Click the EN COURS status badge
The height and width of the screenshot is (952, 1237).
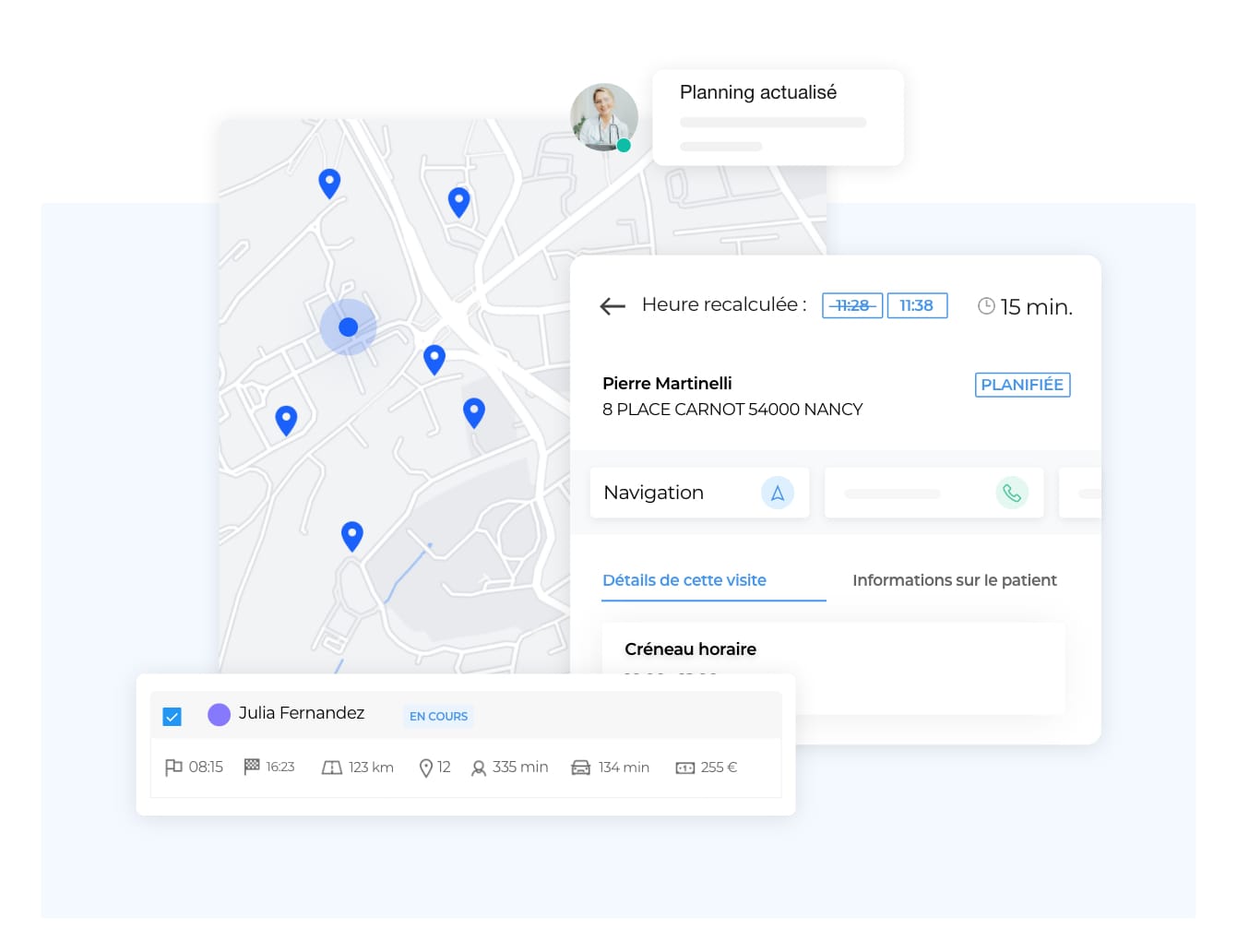click(x=438, y=716)
